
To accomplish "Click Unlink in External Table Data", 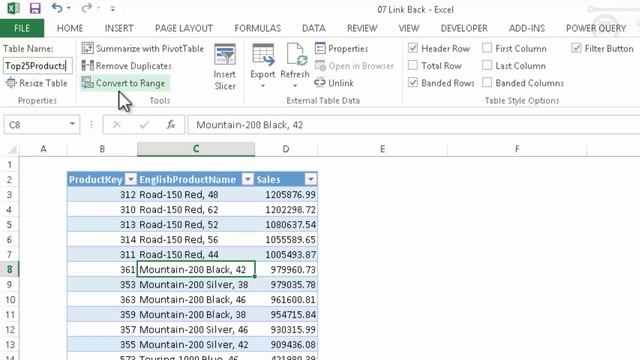I will tap(334, 83).
